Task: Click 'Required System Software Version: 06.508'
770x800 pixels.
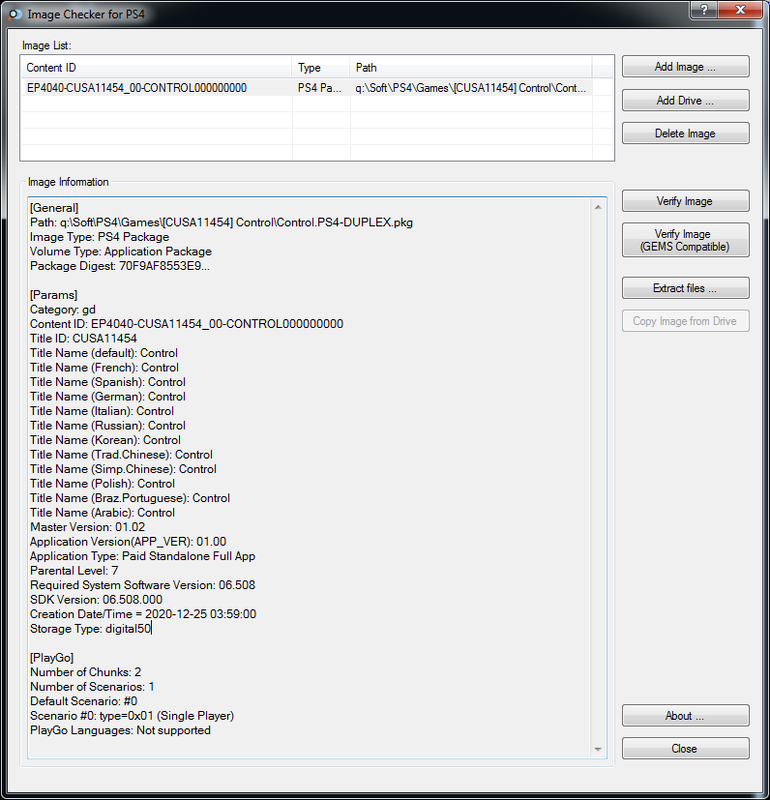Action: pyautogui.click(x=143, y=585)
